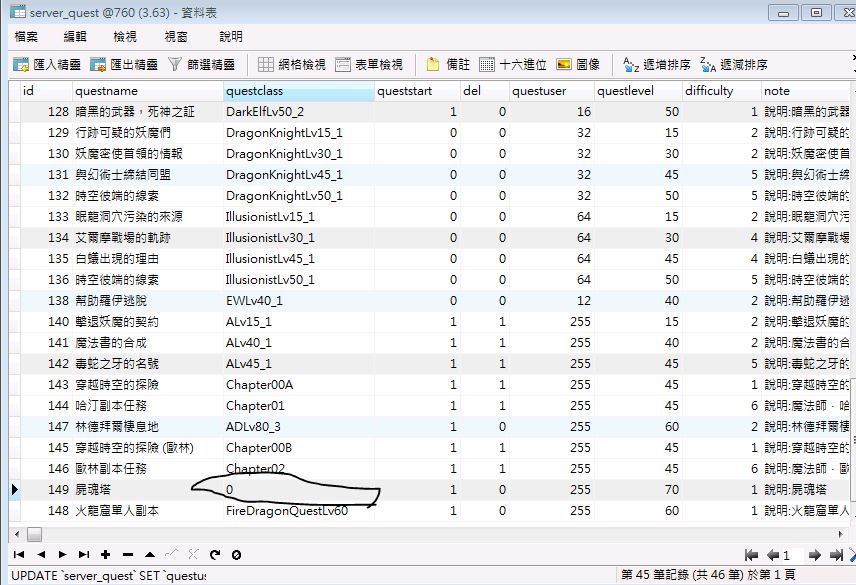This screenshot has width=856, height=585.
Task: Select questname cell 屍魂塔
Action: coord(147,490)
